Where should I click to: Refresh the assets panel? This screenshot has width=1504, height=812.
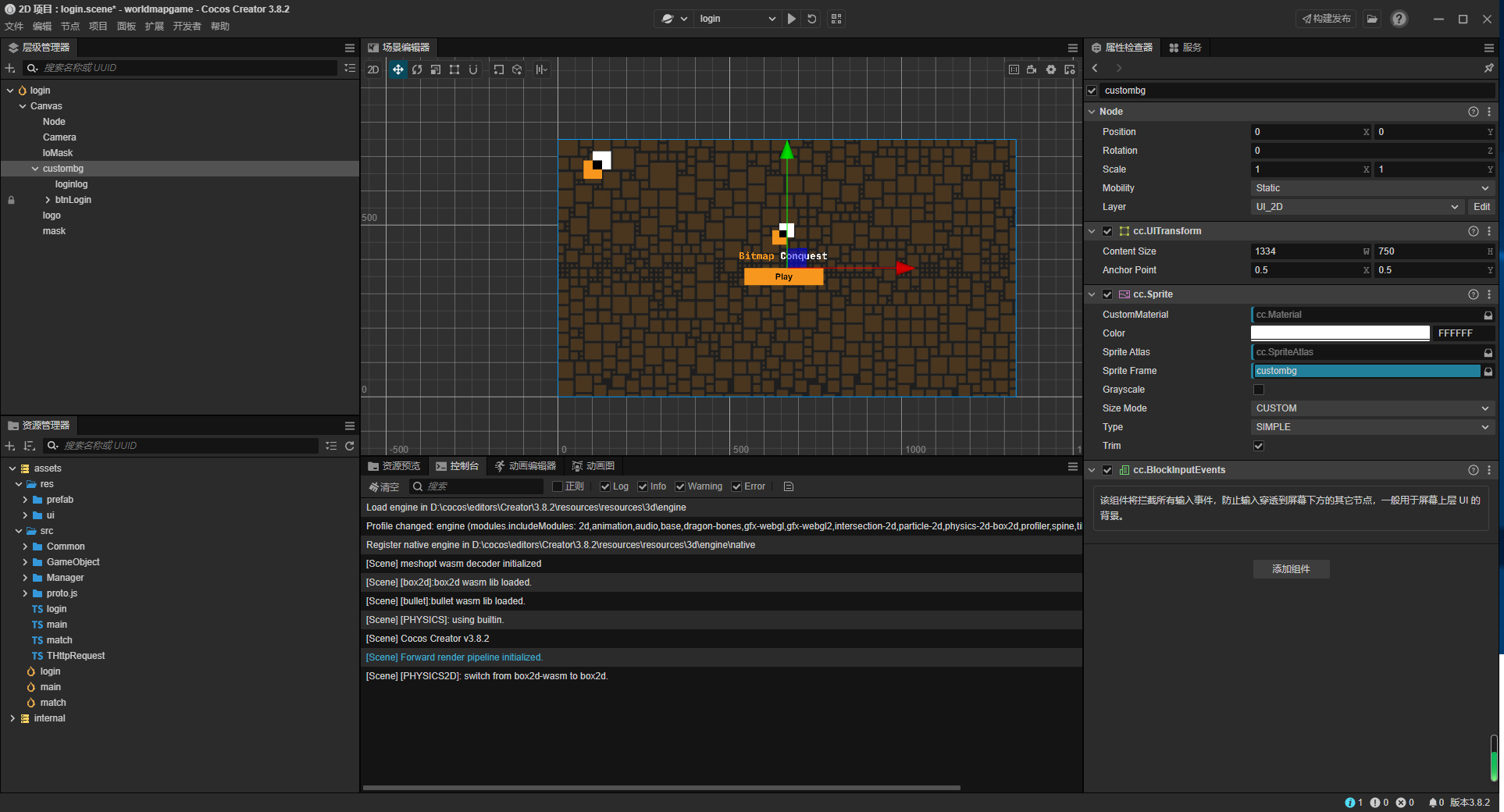pyautogui.click(x=350, y=446)
